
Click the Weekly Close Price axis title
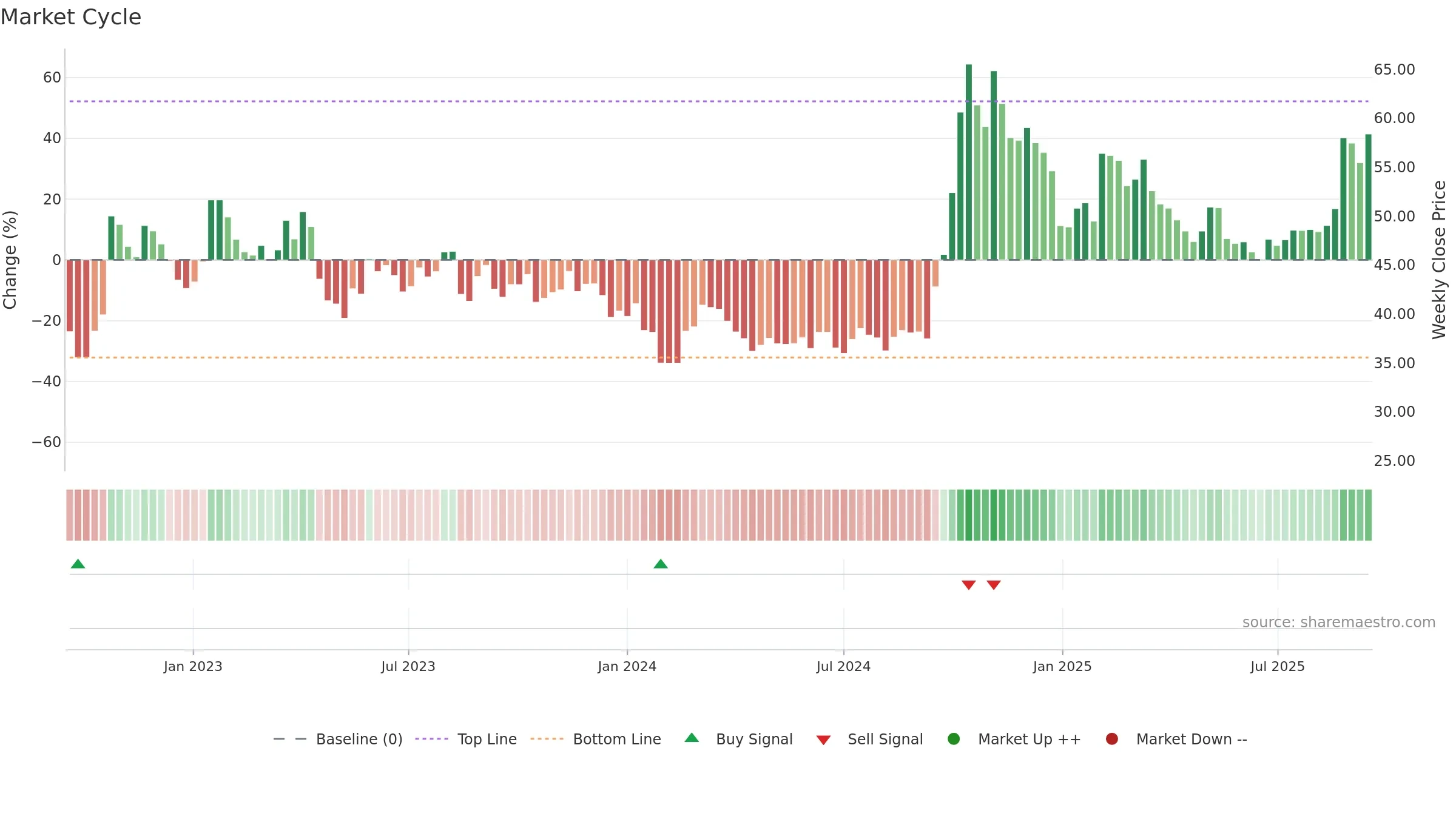click(x=1439, y=260)
